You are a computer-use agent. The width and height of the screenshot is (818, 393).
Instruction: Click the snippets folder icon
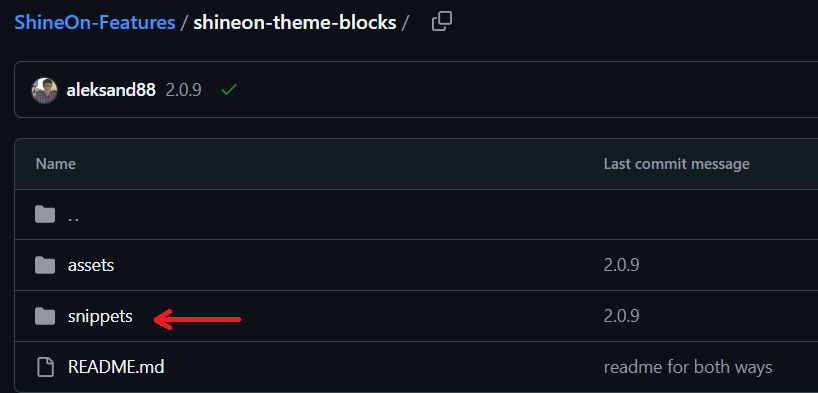45,316
